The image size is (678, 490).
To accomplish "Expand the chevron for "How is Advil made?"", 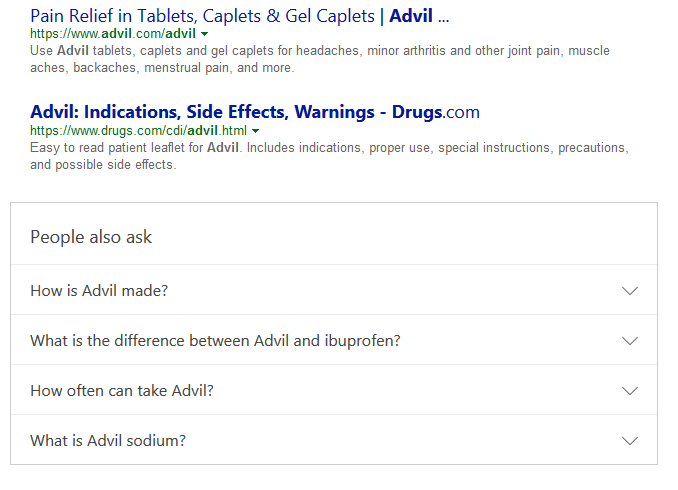I will (629, 291).
